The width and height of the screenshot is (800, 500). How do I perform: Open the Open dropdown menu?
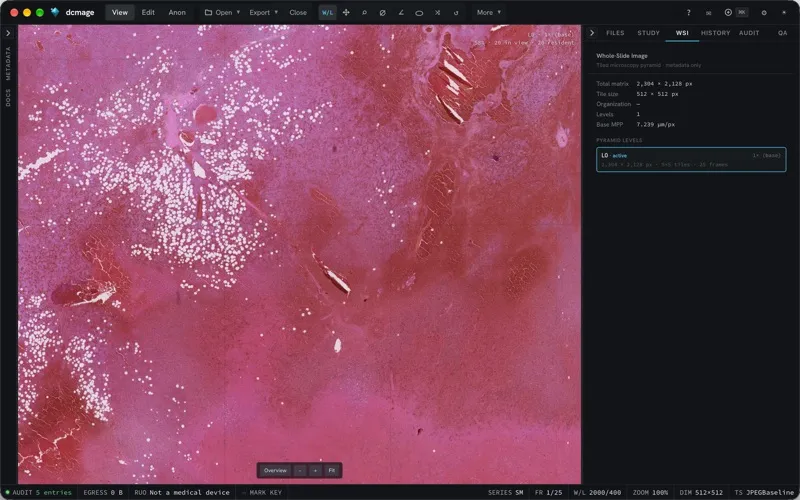tap(222, 13)
